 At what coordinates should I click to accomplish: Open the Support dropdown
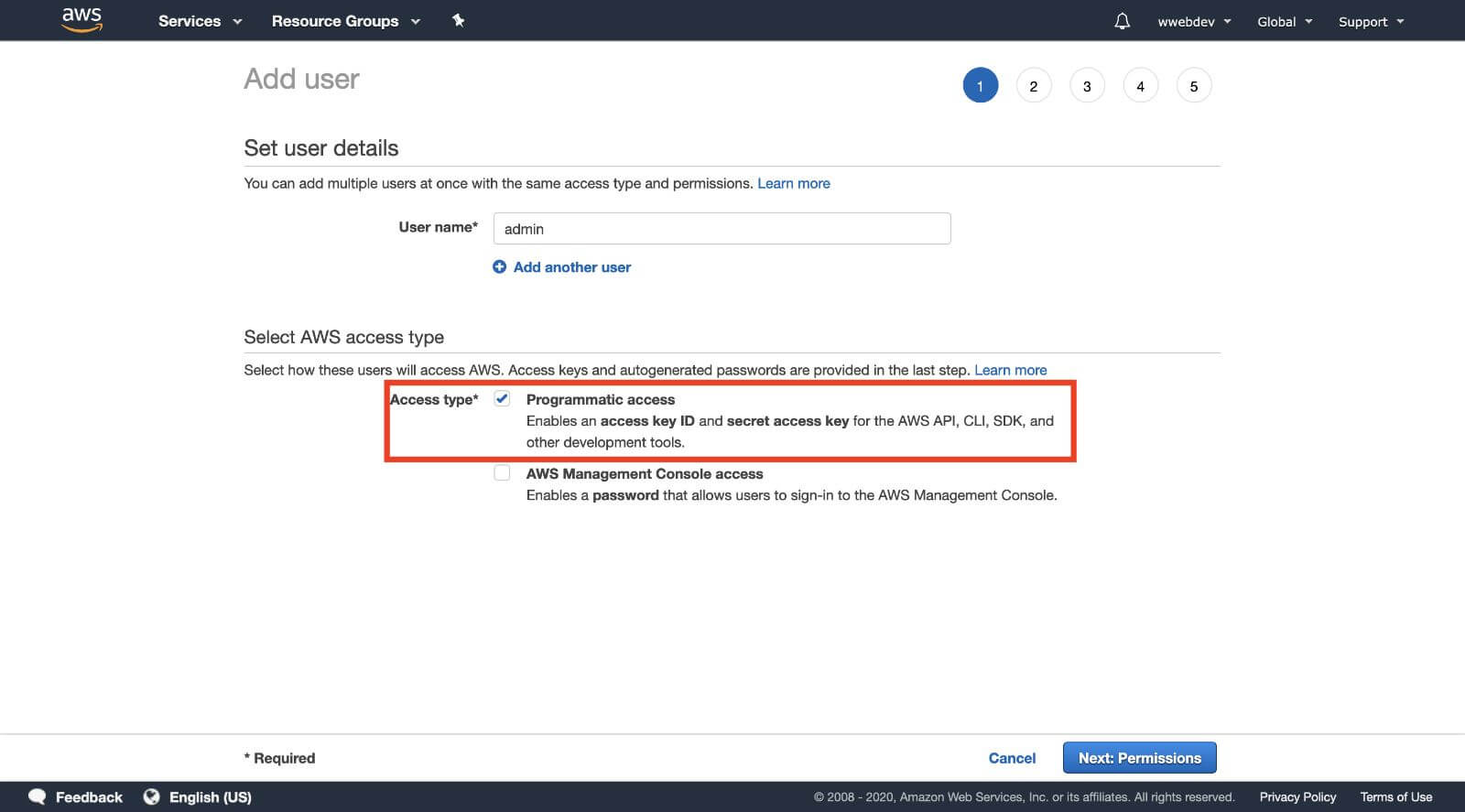click(1371, 21)
